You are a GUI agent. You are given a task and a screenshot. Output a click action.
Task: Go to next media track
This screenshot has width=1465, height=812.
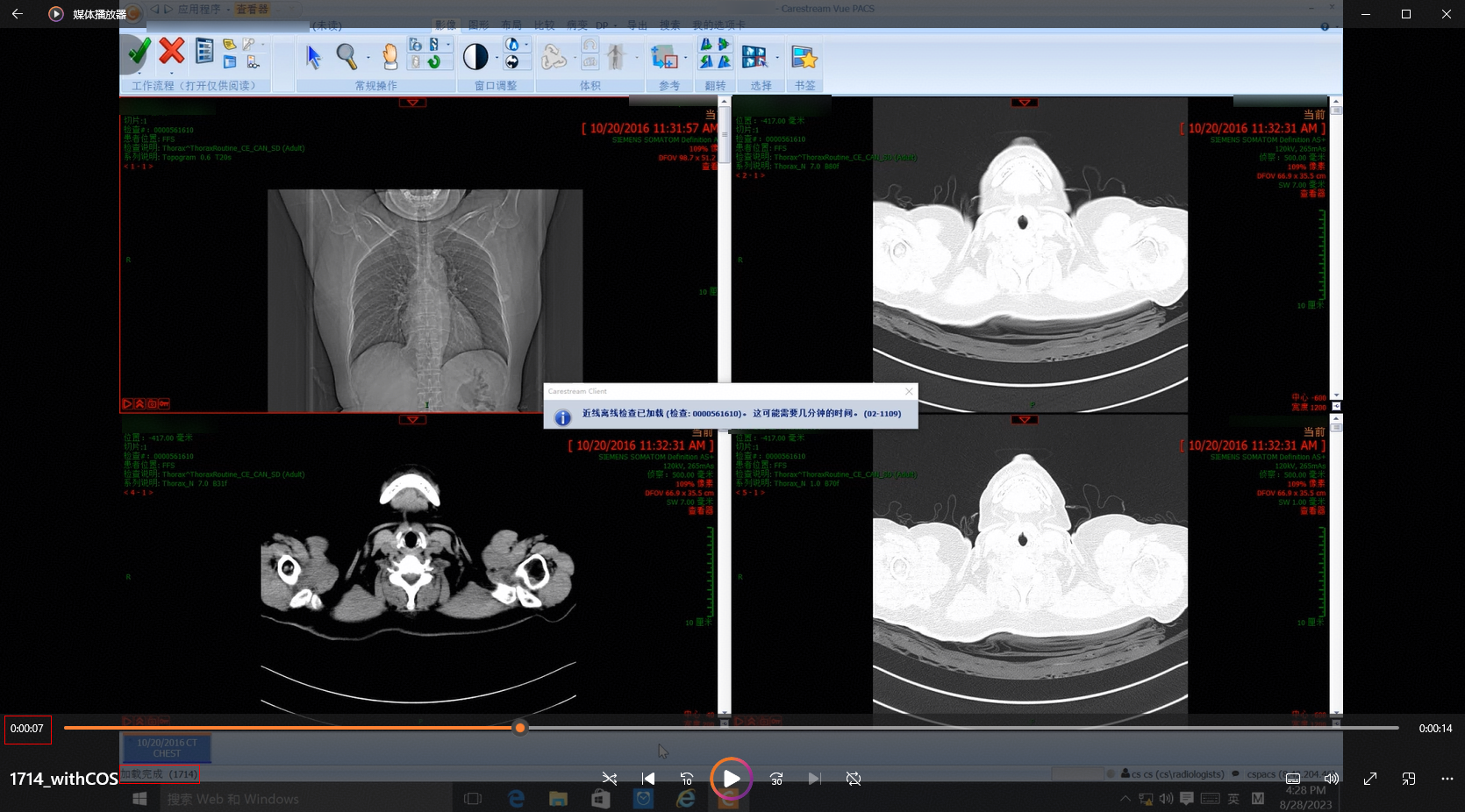815,779
